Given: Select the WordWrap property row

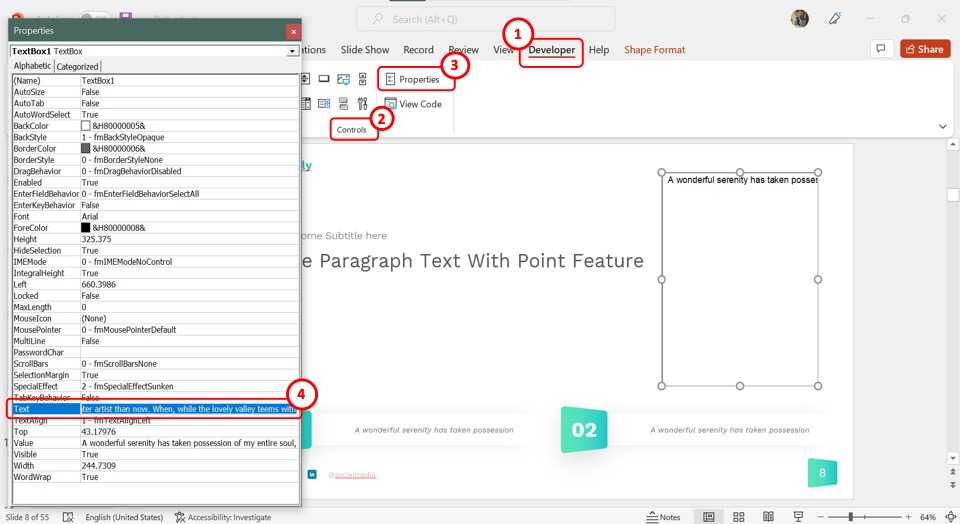Looking at the screenshot, I should (x=45, y=477).
